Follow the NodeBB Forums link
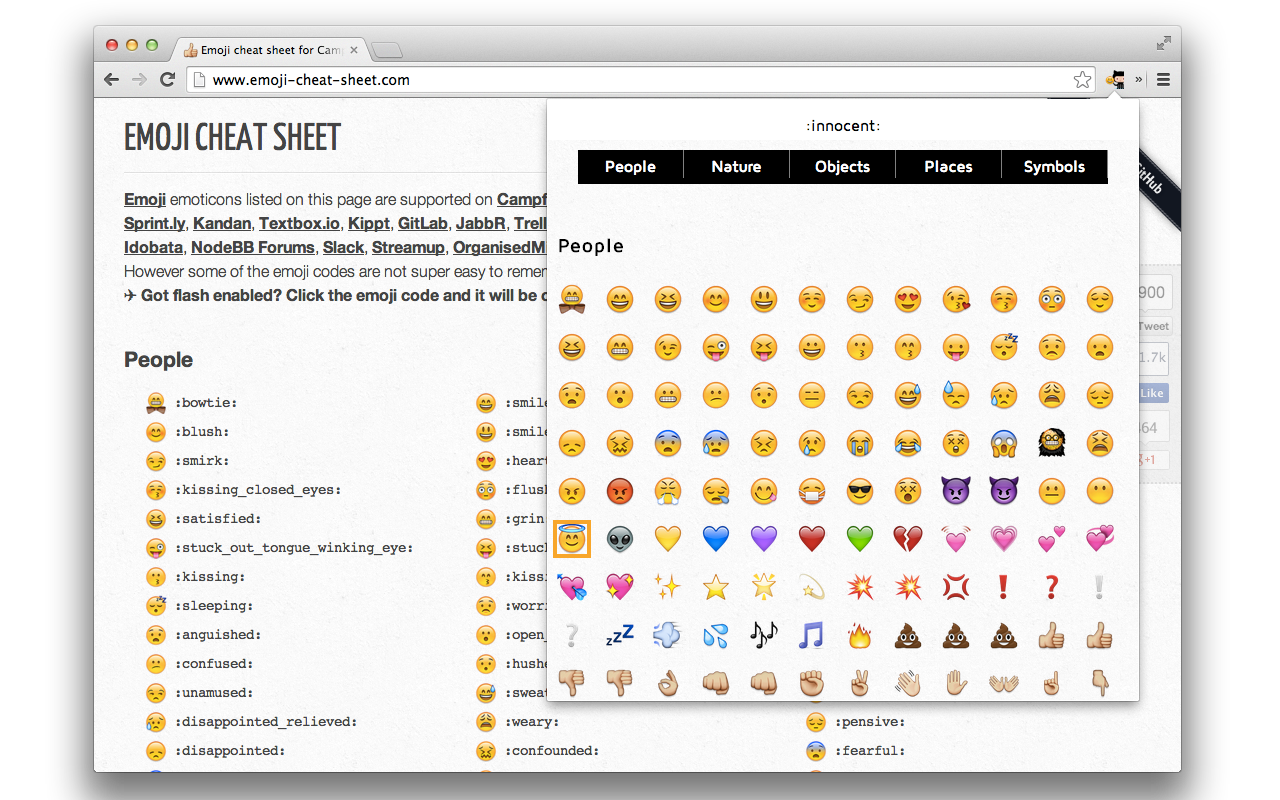The width and height of the screenshot is (1280, 800). [253, 247]
